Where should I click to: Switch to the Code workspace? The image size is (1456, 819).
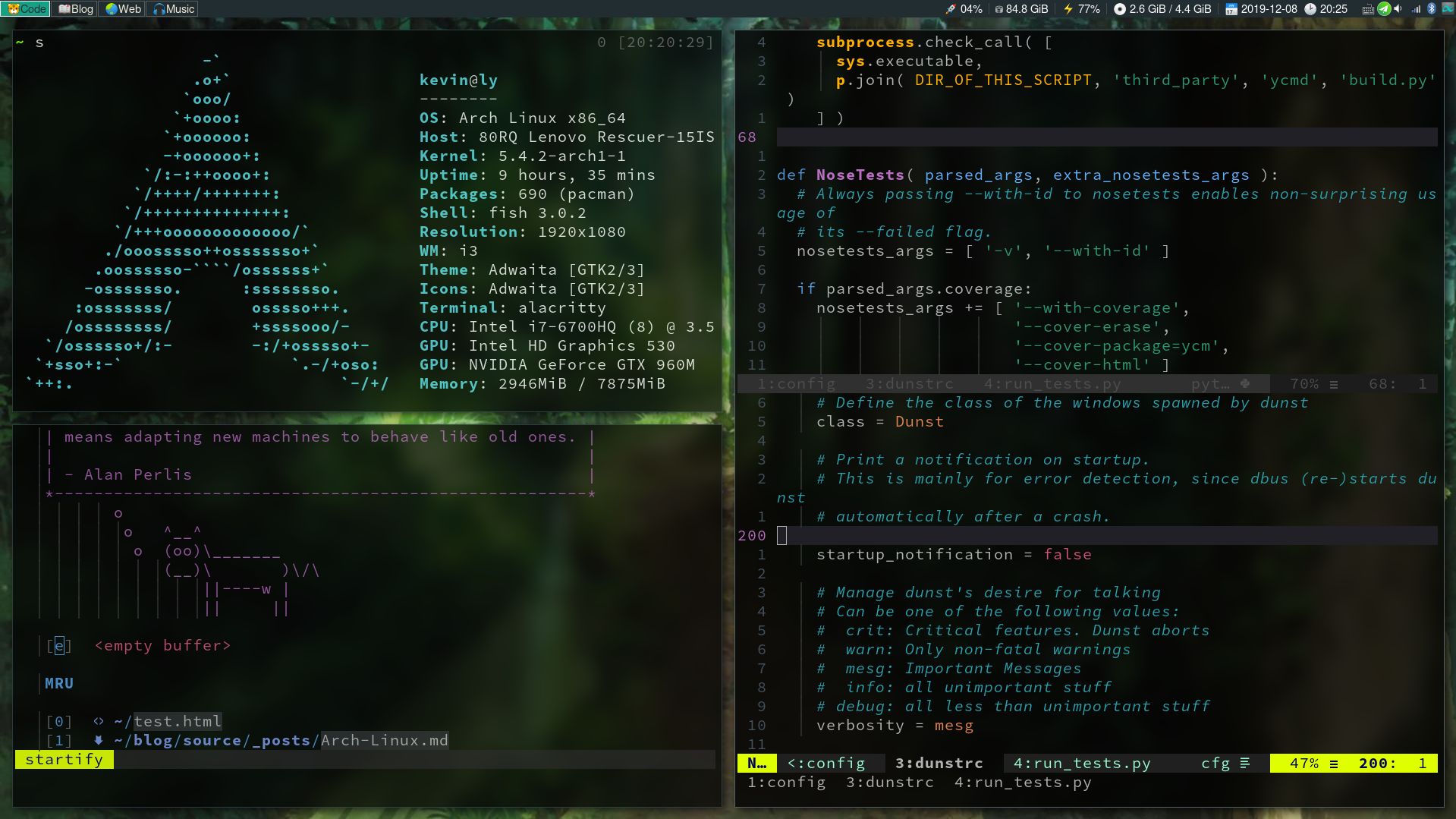(27, 9)
